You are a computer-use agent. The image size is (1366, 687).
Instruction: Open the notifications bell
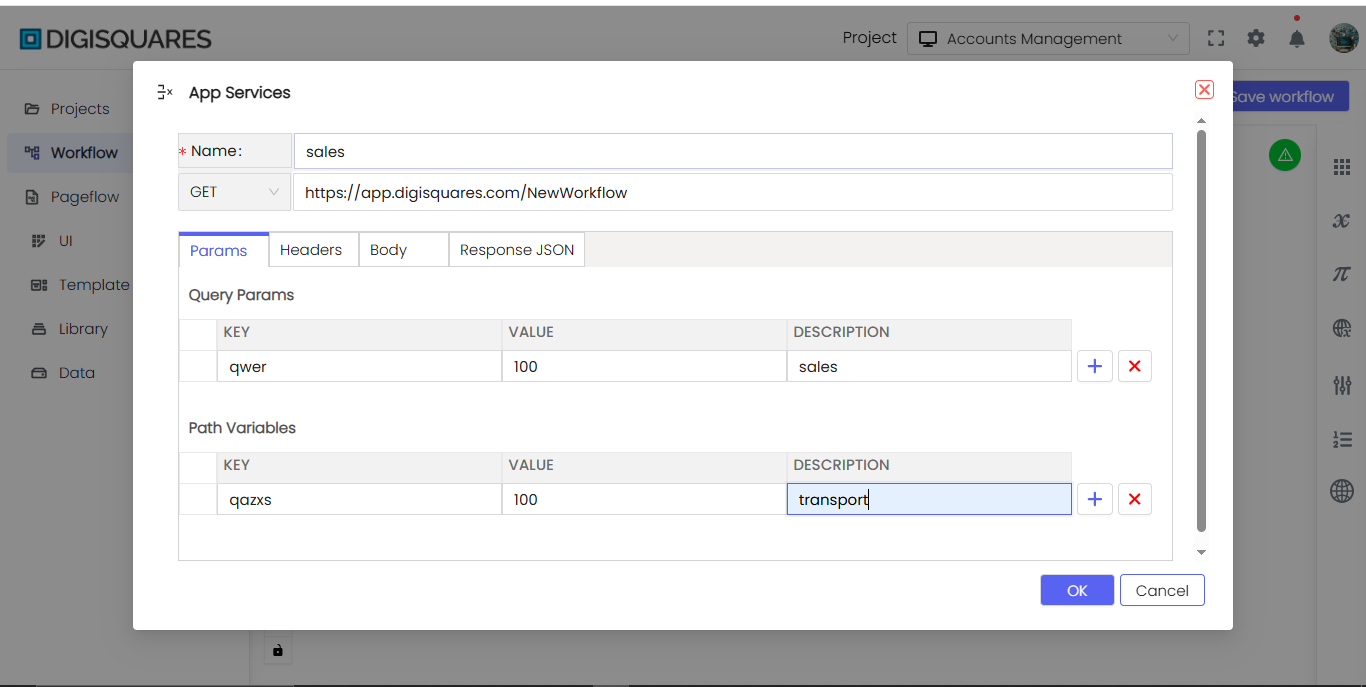tap(1297, 38)
